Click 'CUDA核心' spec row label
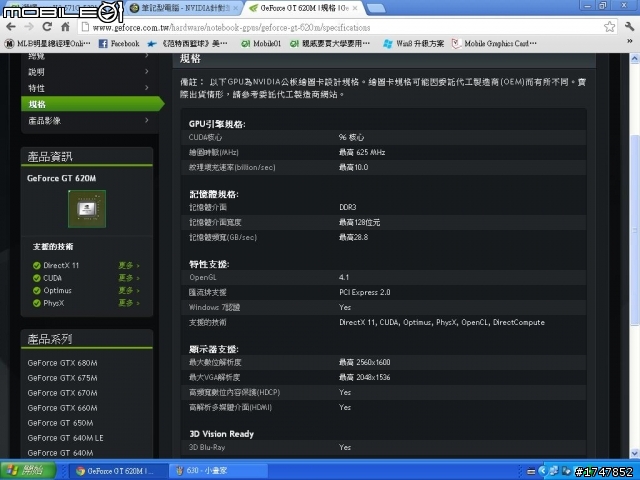The width and height of the screenshot is (640, 480). [x=206, y=138]
